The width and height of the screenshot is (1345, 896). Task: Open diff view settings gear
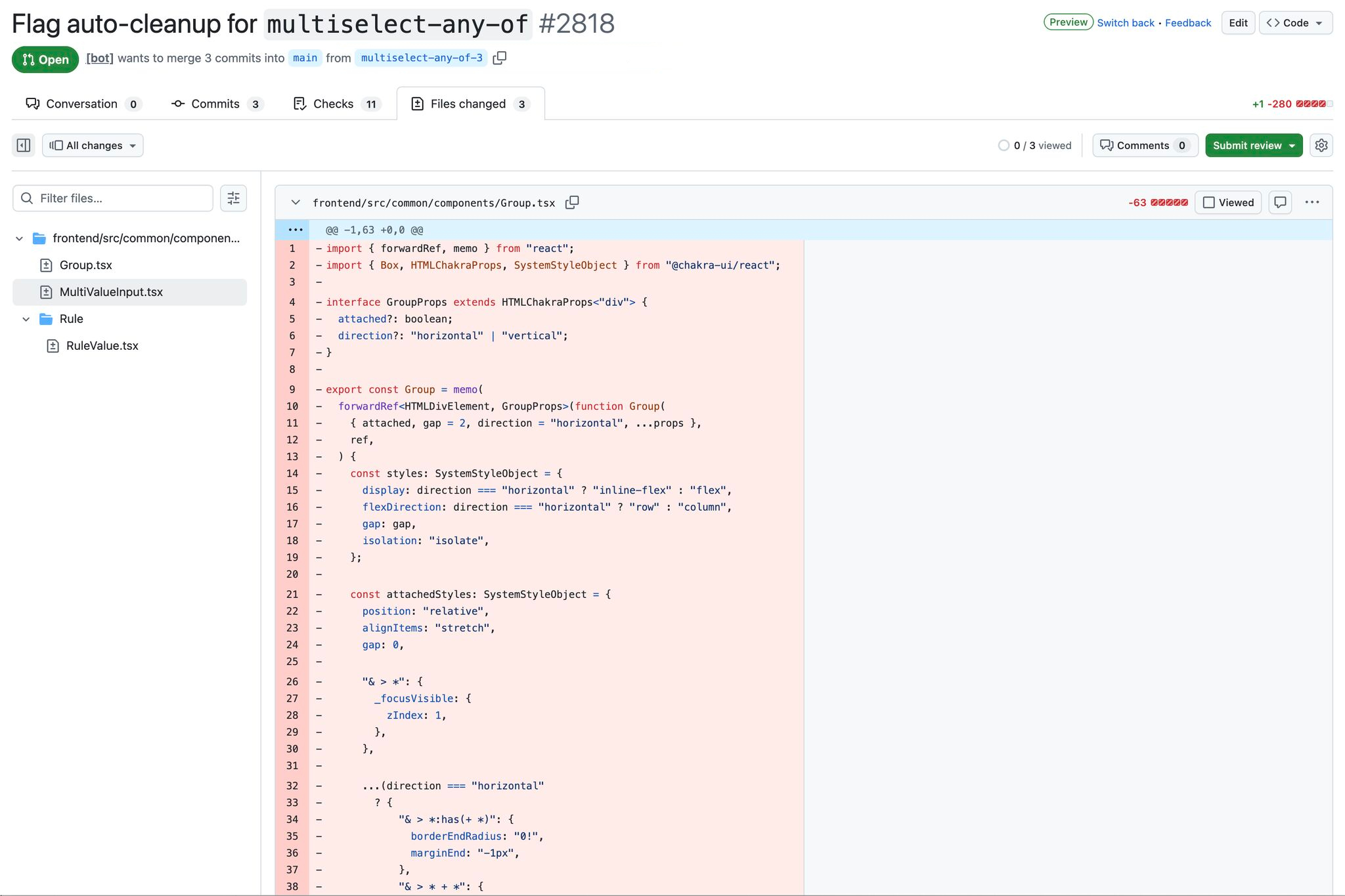coord(1321,145)
